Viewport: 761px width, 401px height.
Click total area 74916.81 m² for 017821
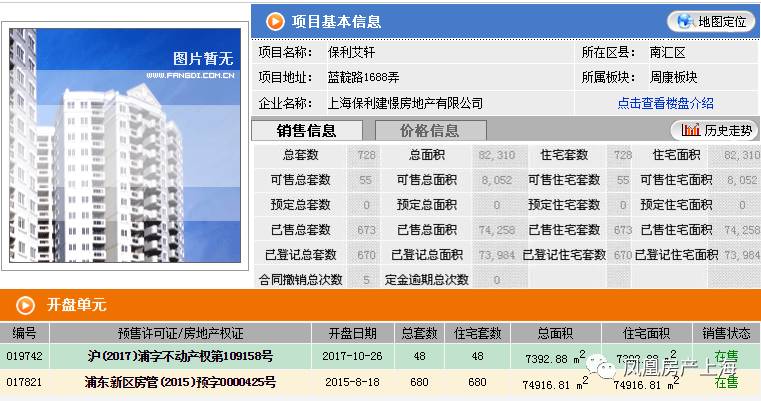pos(555,384)
